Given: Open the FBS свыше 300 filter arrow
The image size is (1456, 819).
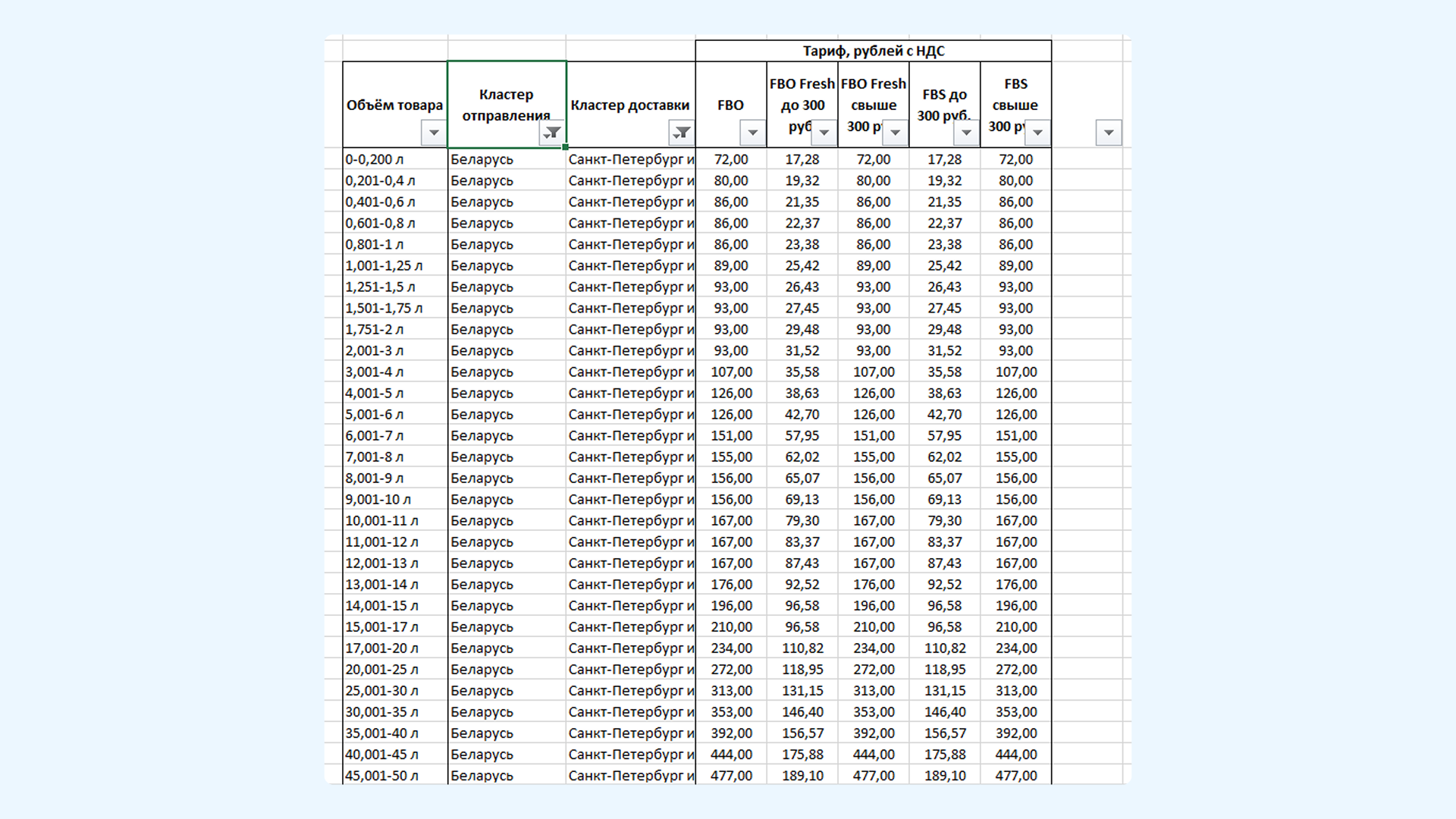Looking at the screenshot, I should click(x=1037, y=133).
